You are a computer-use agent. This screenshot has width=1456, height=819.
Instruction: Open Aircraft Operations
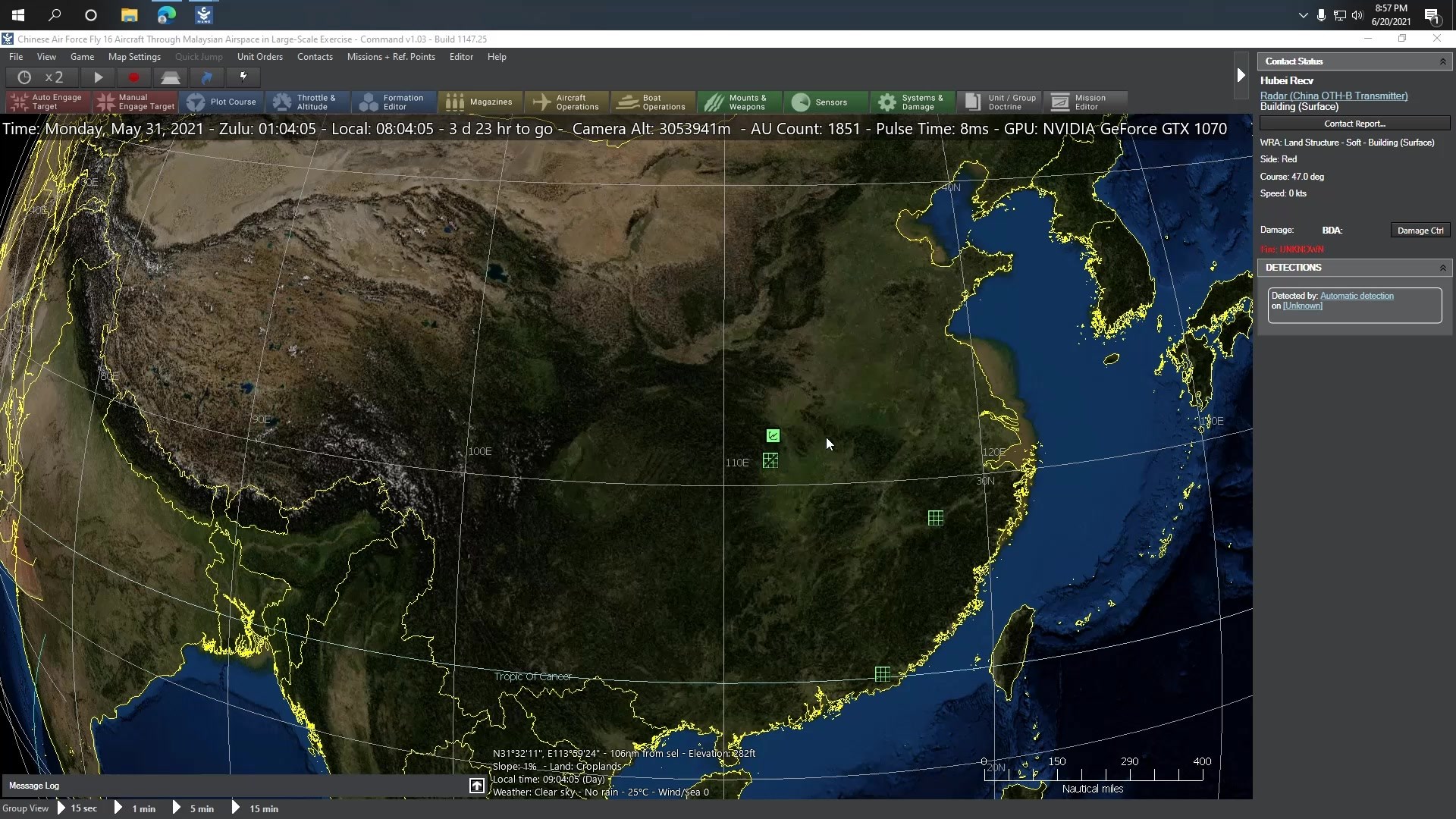(x=567, y=102)
